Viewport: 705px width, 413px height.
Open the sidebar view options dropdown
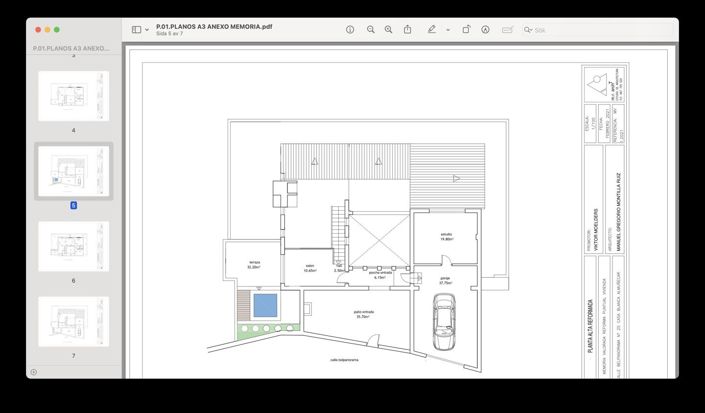[147, 30]
